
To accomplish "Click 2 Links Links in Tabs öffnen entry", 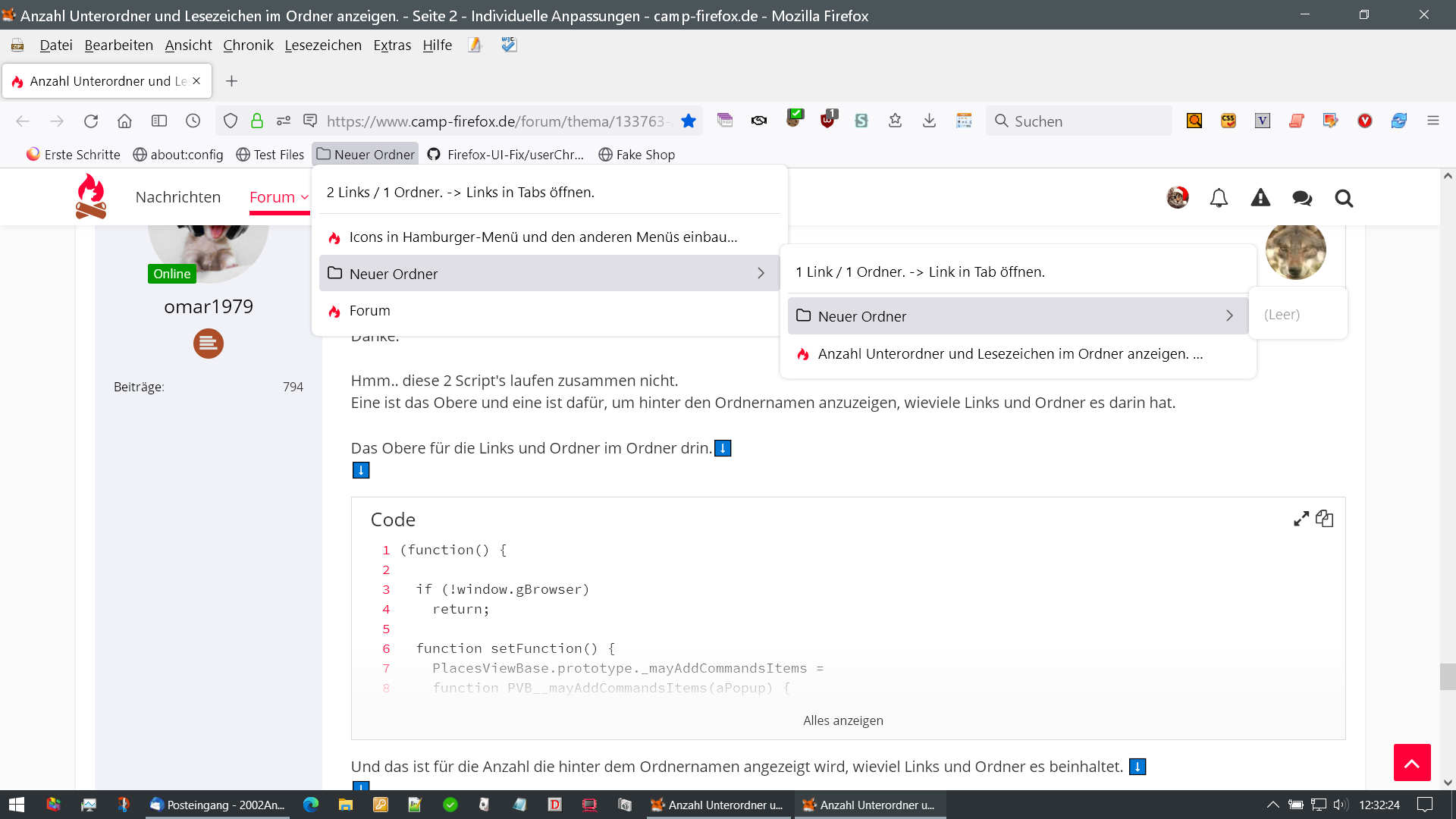I will coord(460,193).
